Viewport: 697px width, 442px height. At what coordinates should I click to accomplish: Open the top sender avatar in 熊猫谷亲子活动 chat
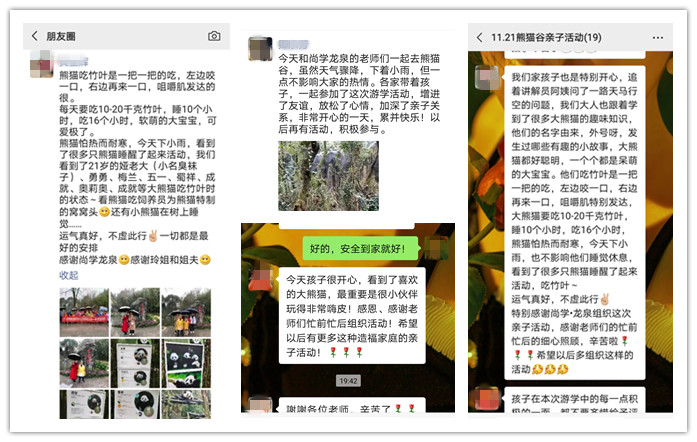(x=489, y=78)
